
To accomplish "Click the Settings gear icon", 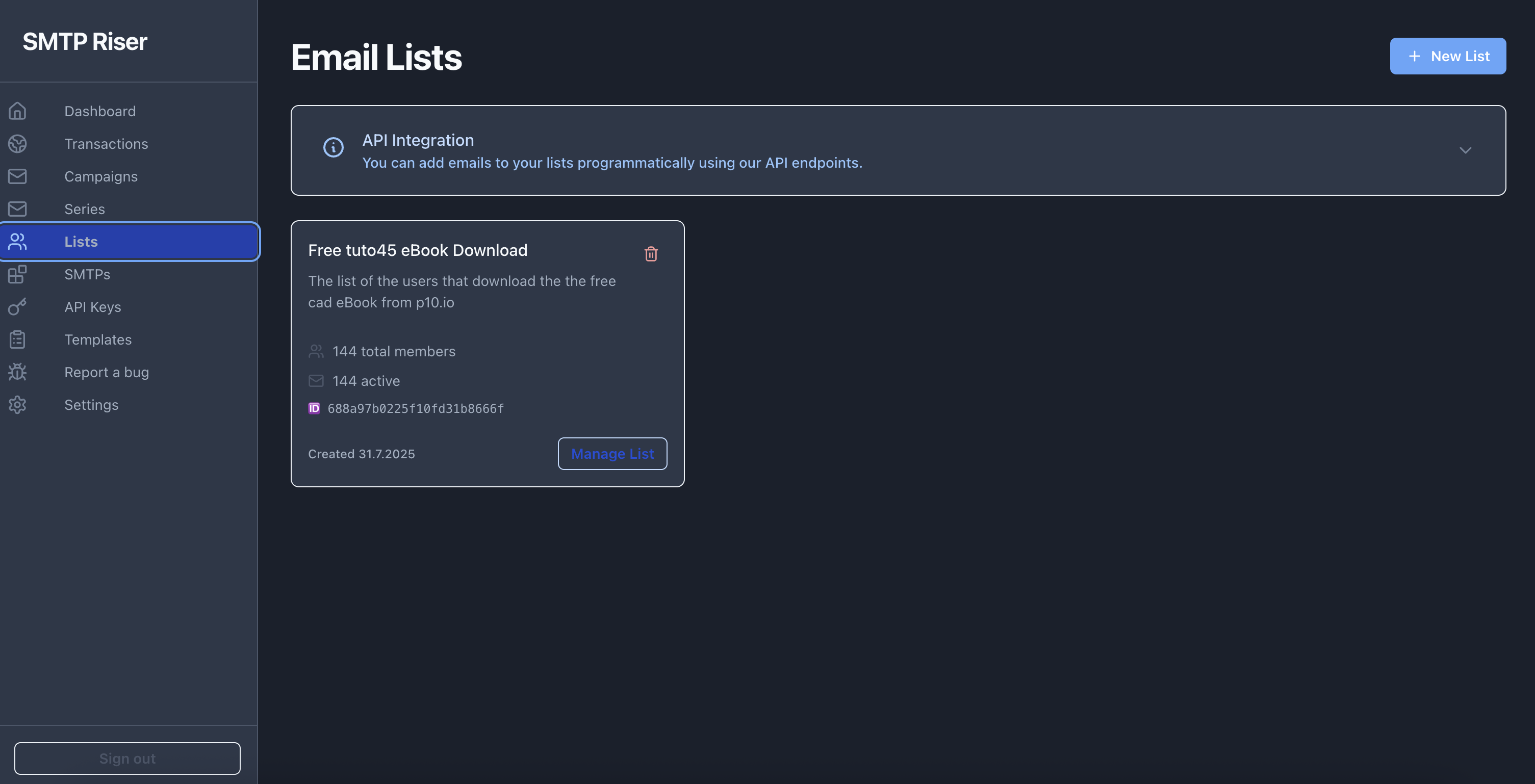I will 17,405.
